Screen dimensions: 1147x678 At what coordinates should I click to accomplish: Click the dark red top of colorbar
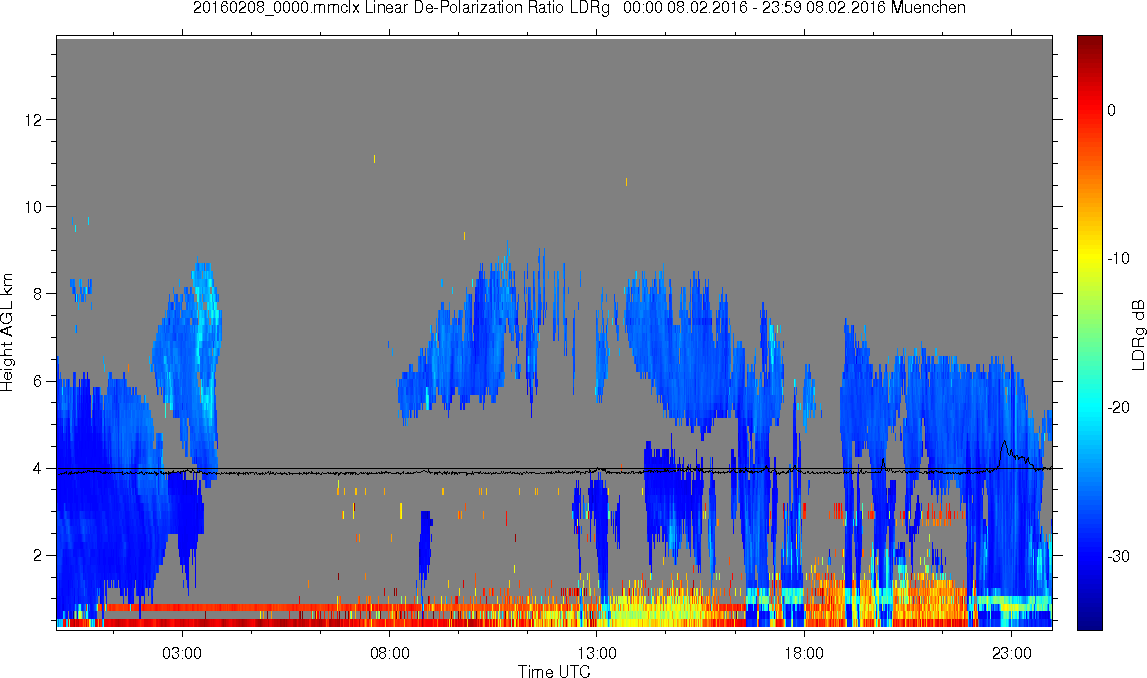tap(1089, 44)
